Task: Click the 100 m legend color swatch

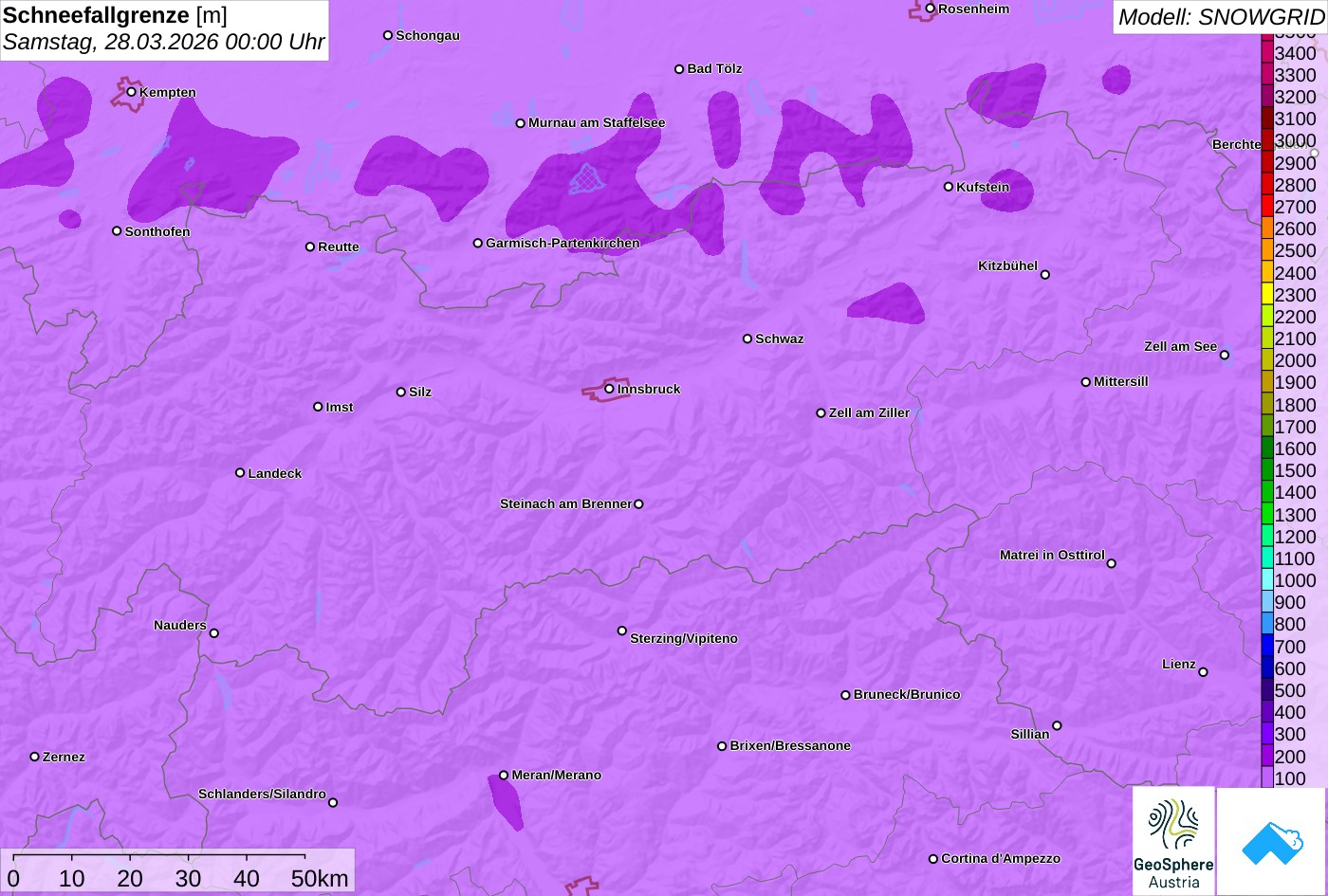Action: pyautogui.click(x=1267, y=777)
